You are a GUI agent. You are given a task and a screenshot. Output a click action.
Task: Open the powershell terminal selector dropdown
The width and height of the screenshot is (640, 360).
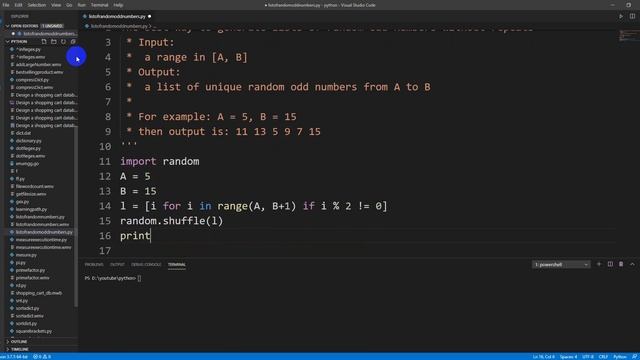(561, 264)
